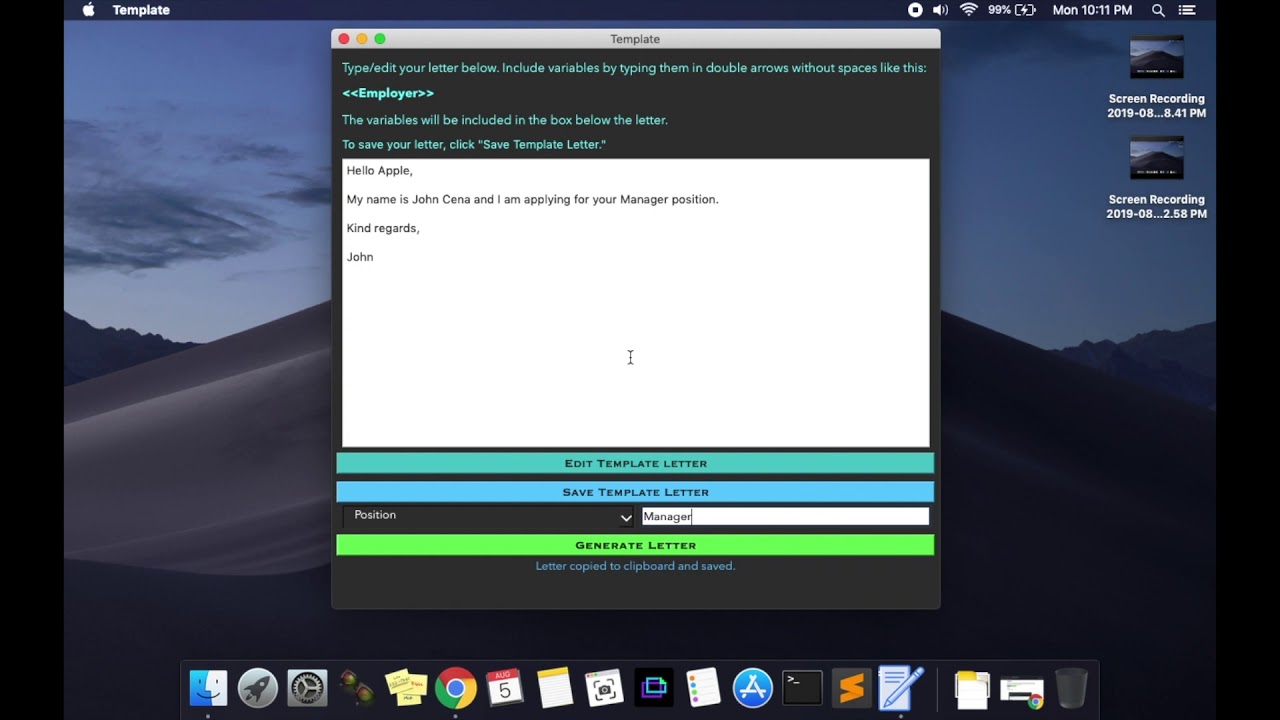This screenshot has width=1280, height=720.
Task: Click the Mon 10:11 PM clock
Action: [1092, 10]
